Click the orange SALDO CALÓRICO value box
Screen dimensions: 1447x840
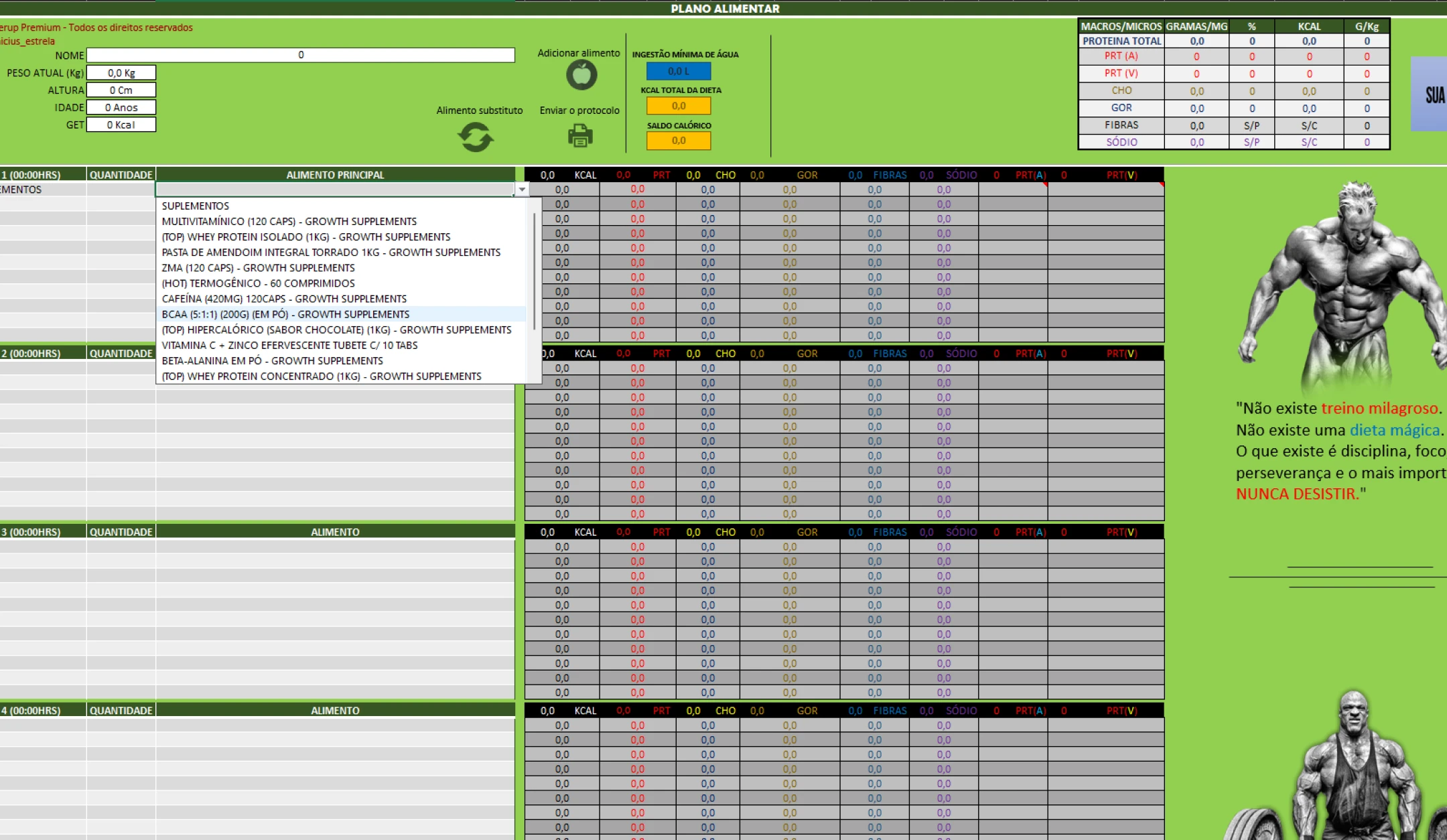coord(678,141)
